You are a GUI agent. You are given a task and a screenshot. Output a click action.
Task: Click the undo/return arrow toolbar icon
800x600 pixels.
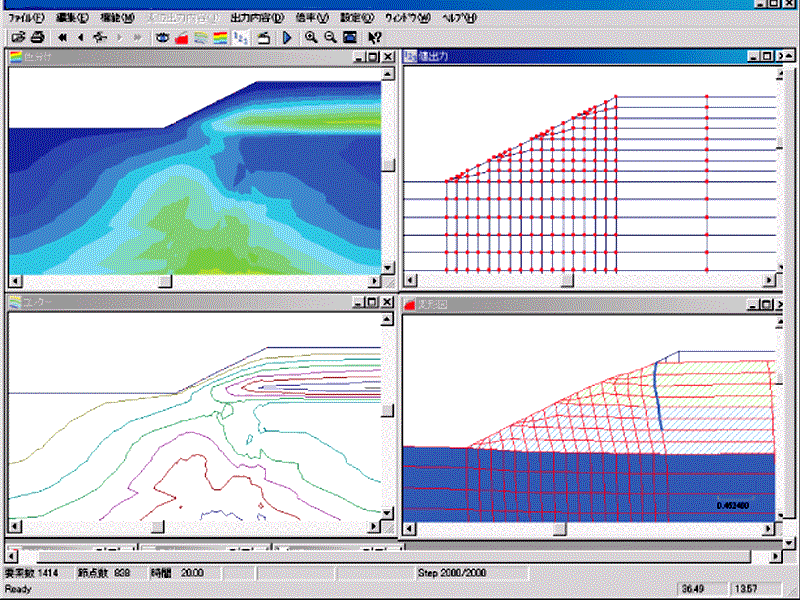263,37
